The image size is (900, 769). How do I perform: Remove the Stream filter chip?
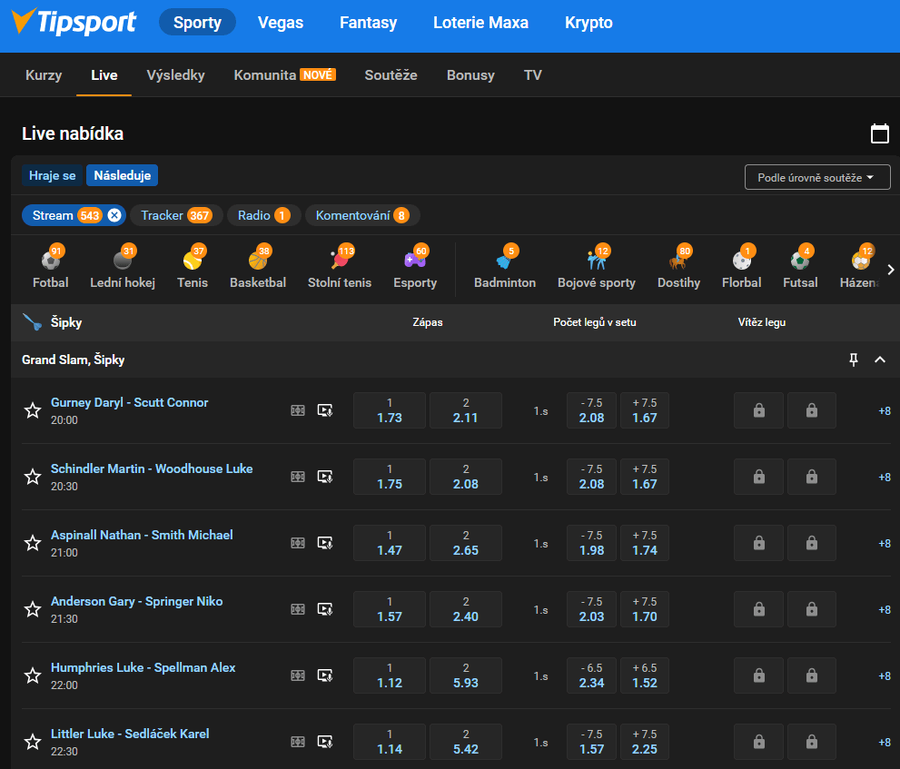click(x=114, y=215)
